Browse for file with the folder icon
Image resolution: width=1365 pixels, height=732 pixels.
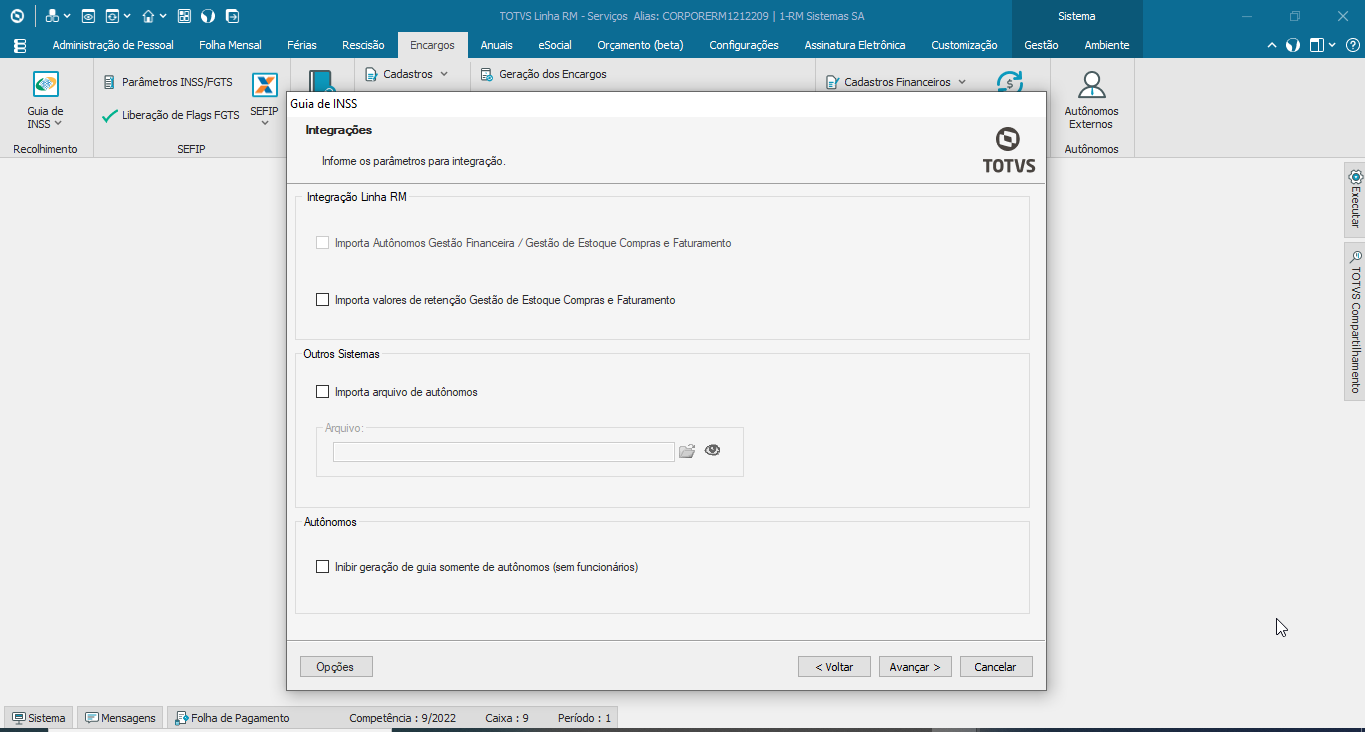[687, 451]
